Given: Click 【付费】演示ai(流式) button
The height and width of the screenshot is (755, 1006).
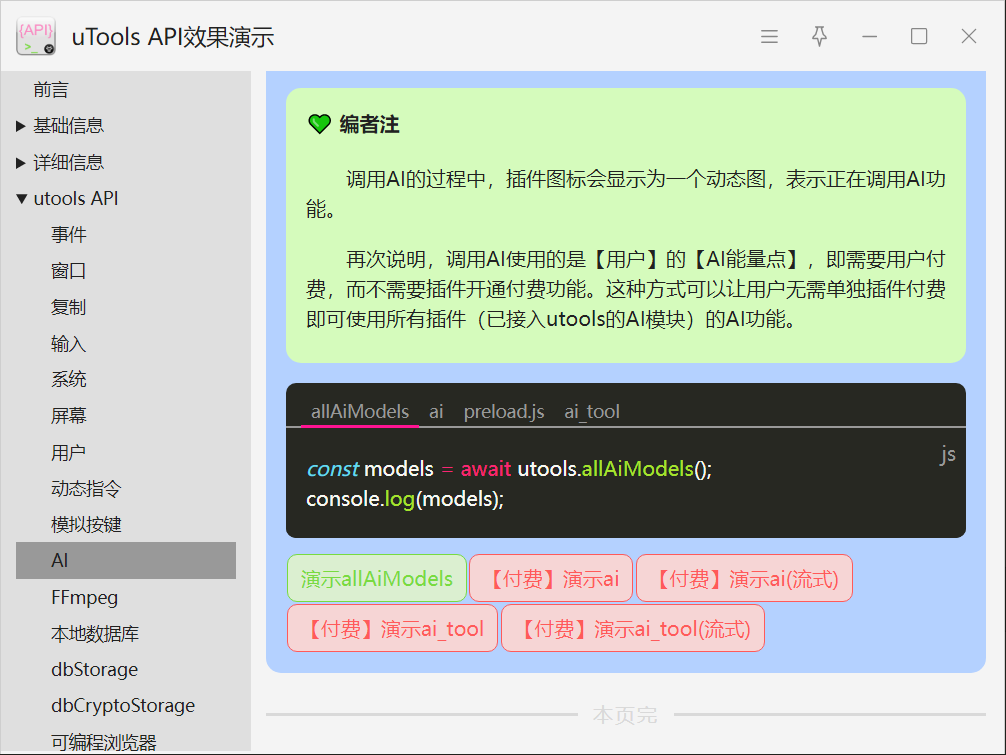Looking at the screenshot, I should tap(744, 578).
